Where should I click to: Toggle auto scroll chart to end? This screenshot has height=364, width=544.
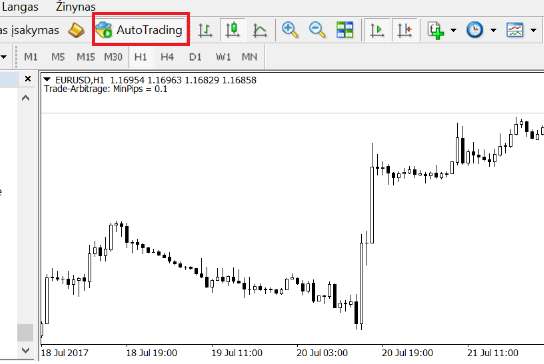[377, 30]
